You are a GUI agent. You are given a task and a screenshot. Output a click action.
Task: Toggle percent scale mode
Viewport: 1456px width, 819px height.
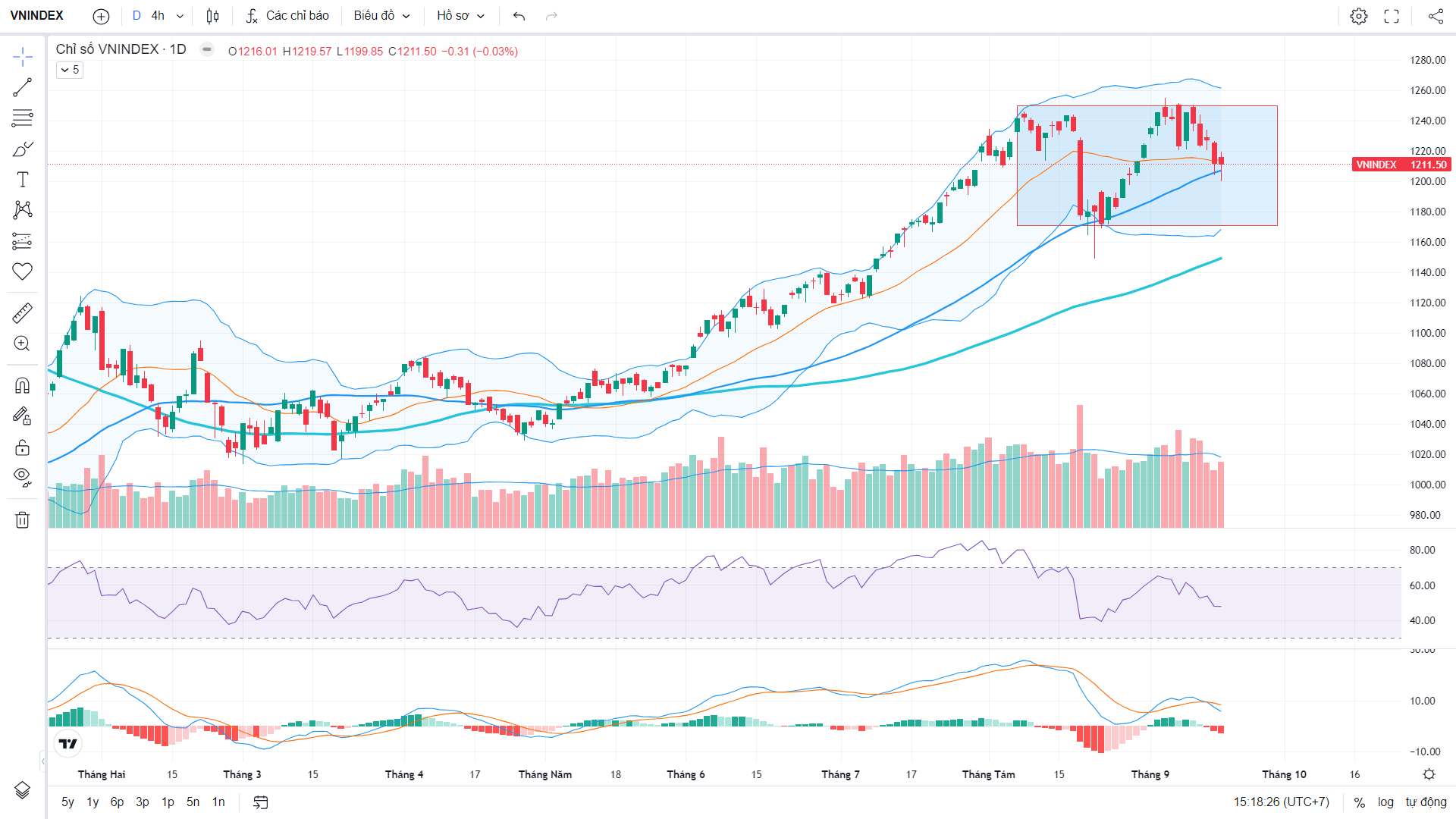1360,802
